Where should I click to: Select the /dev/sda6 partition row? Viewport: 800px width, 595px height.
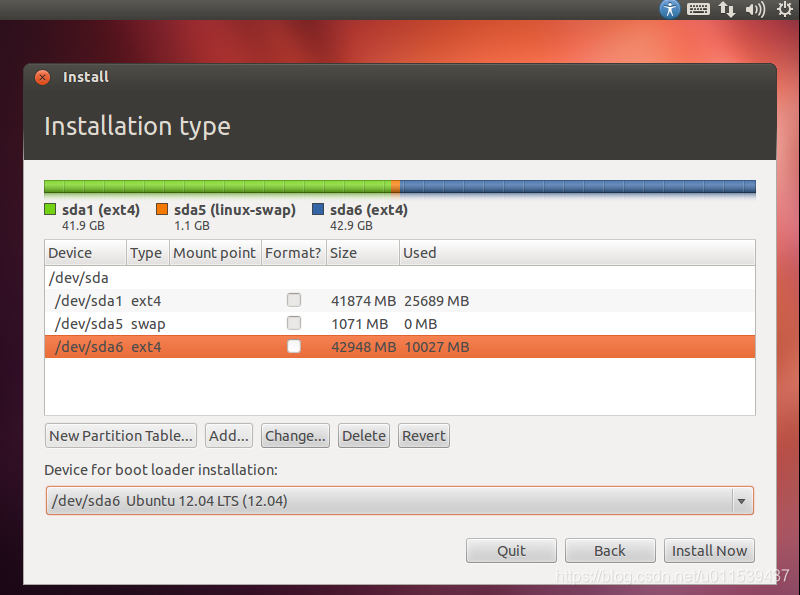click(x=399, y=346)
